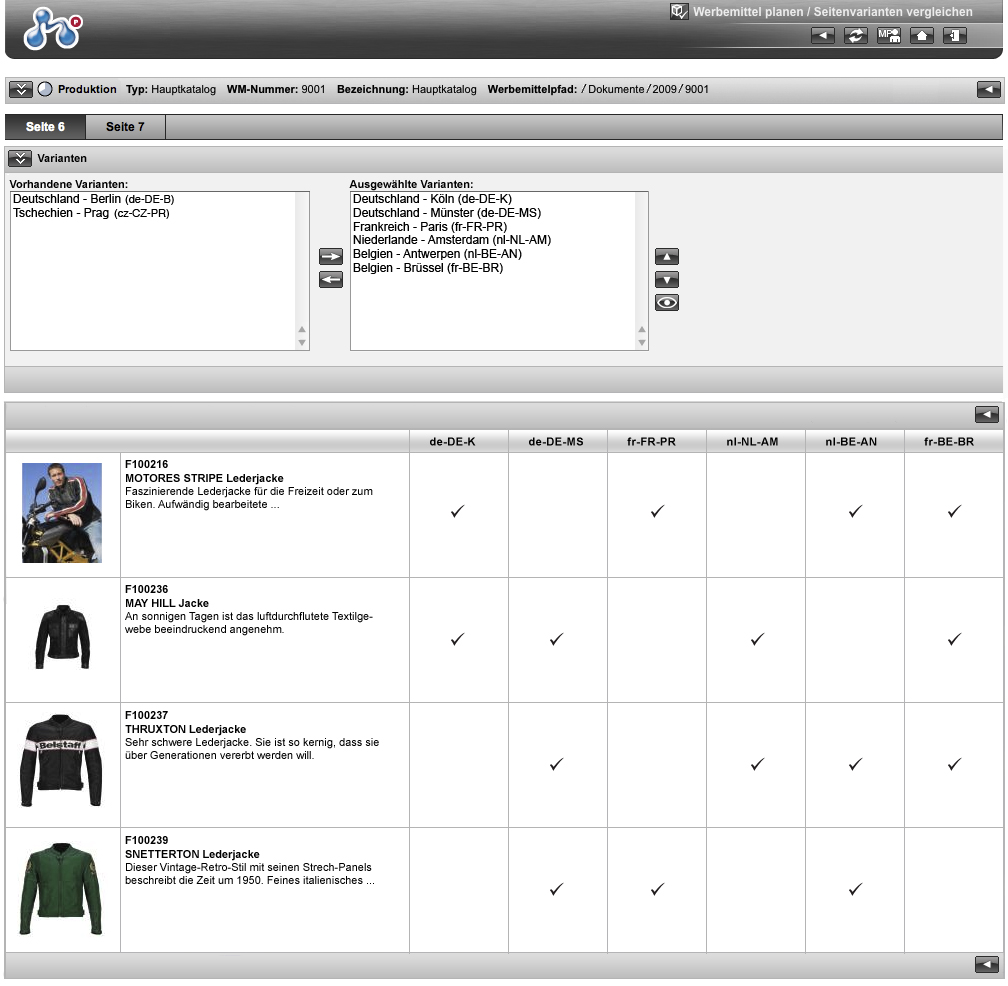Select Belgien - Brüssel in chosen variants

(428, 268)
